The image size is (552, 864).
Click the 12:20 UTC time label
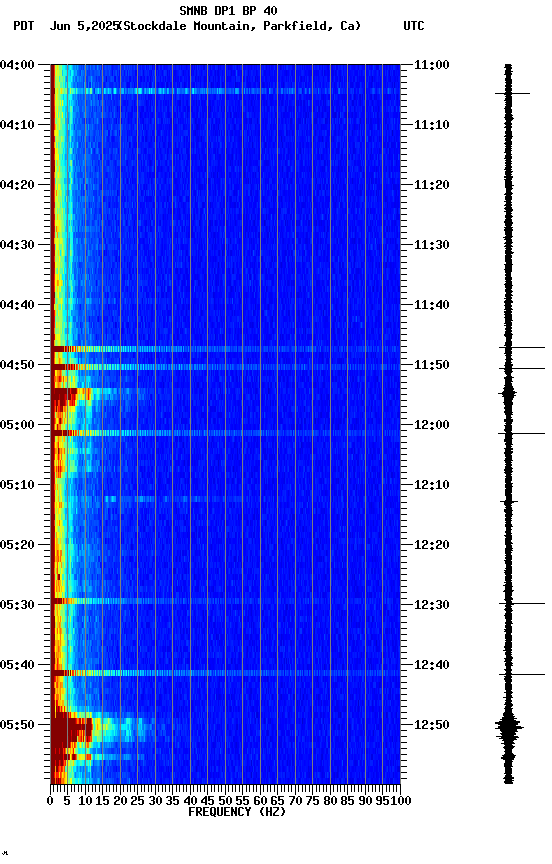click(x=431, y=545)
